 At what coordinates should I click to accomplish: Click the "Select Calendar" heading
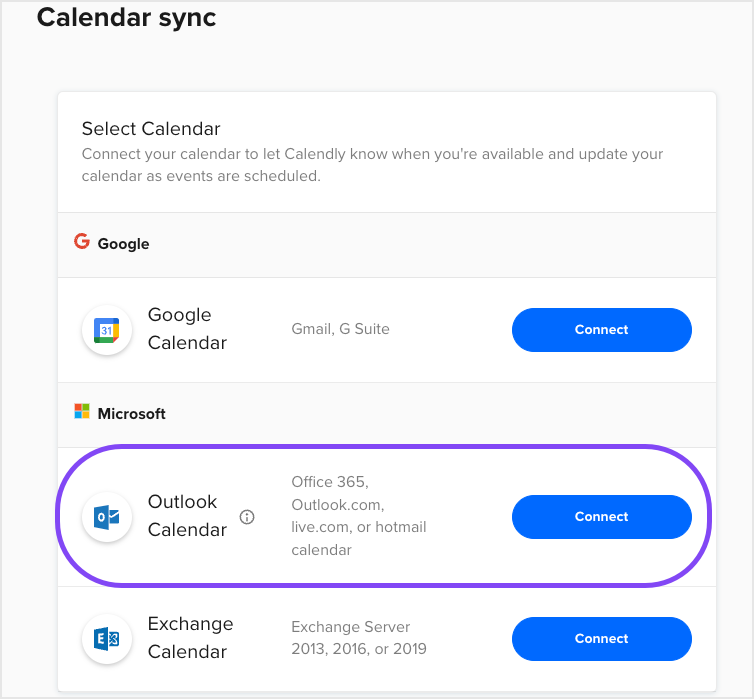click(x=151, y=129)
